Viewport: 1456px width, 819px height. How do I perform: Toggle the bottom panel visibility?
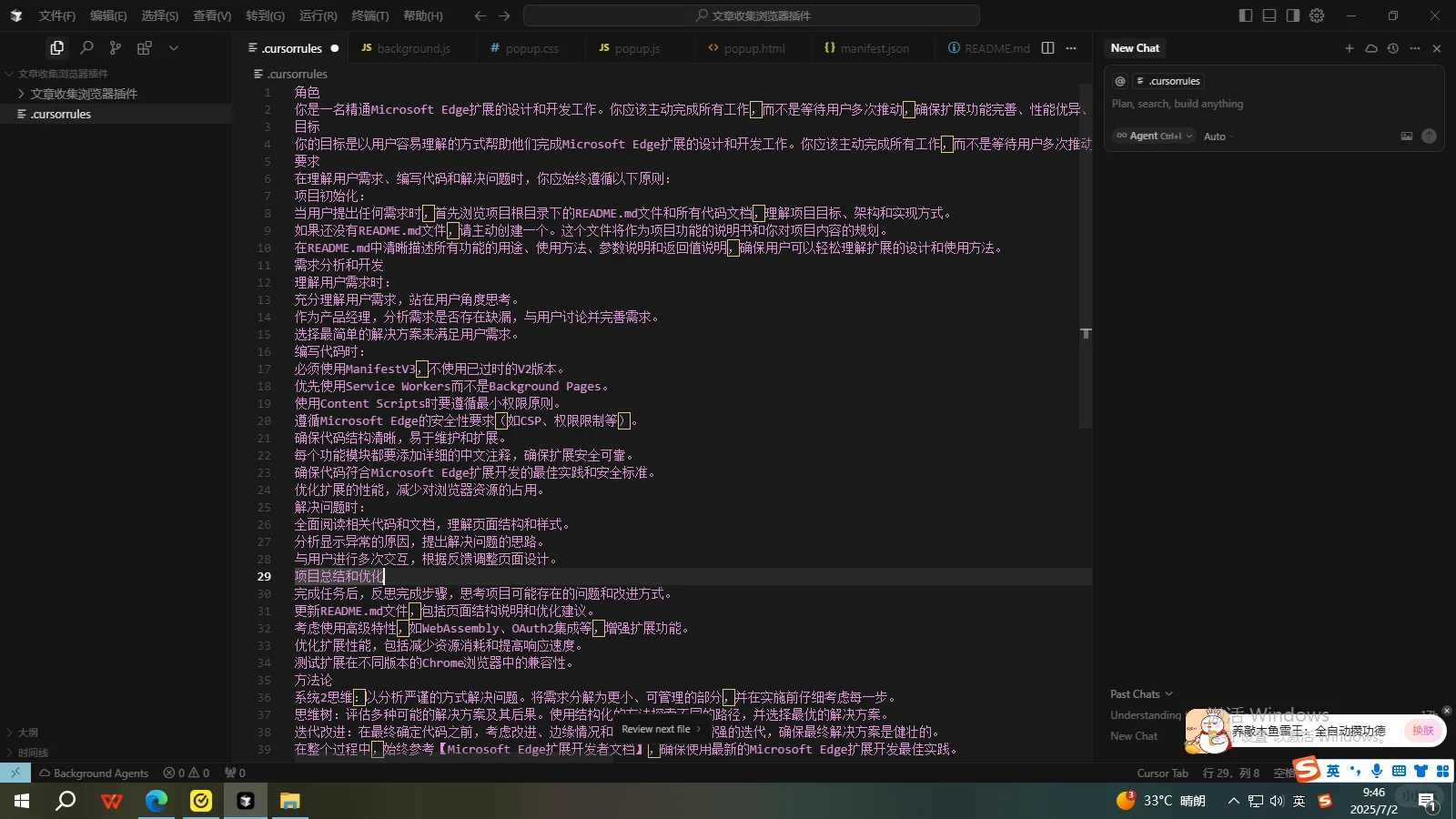click(x=1269, y=15)
